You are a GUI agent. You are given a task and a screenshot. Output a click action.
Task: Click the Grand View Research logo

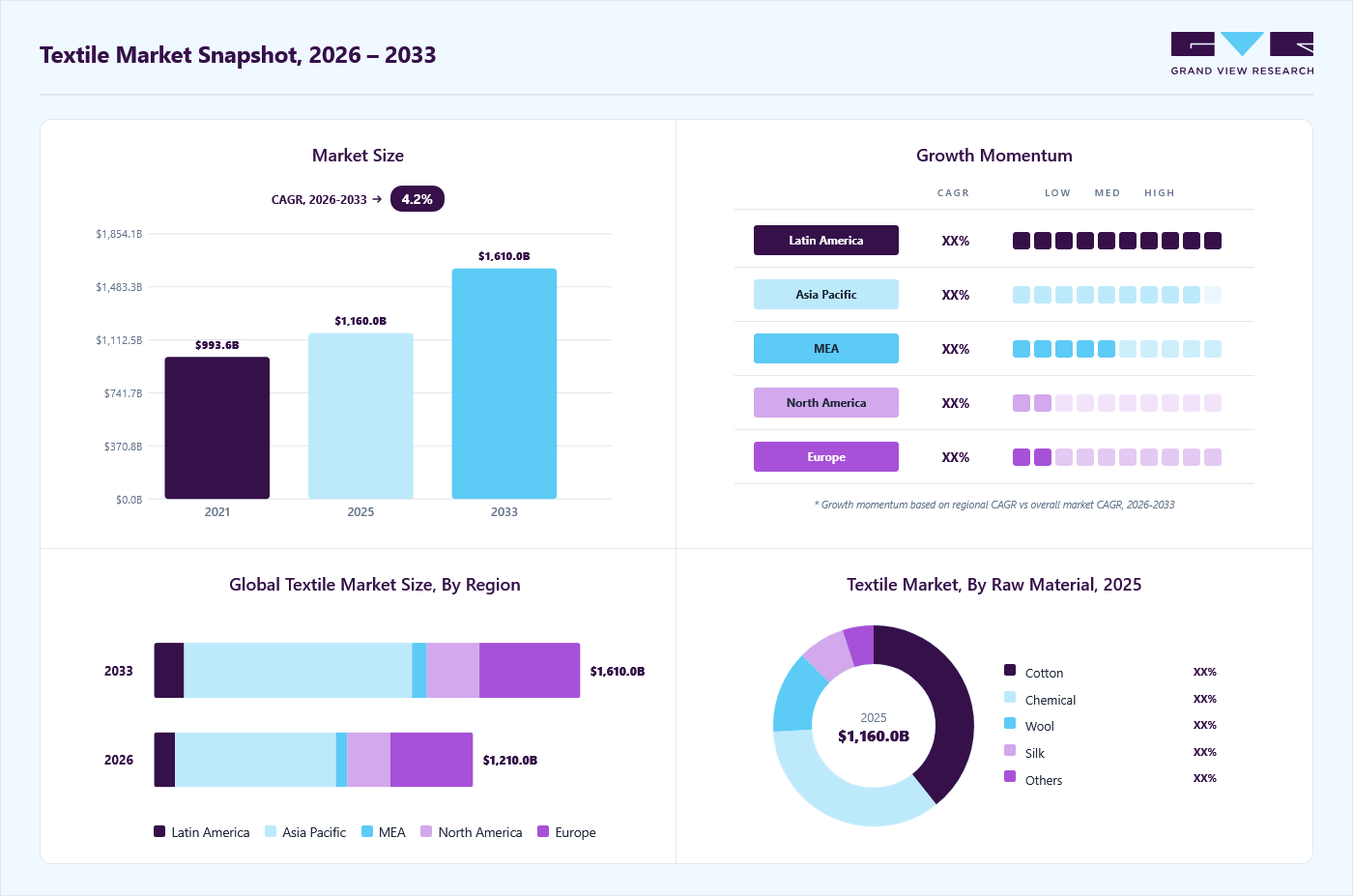pyautogui.click(x=1242, y=54)
